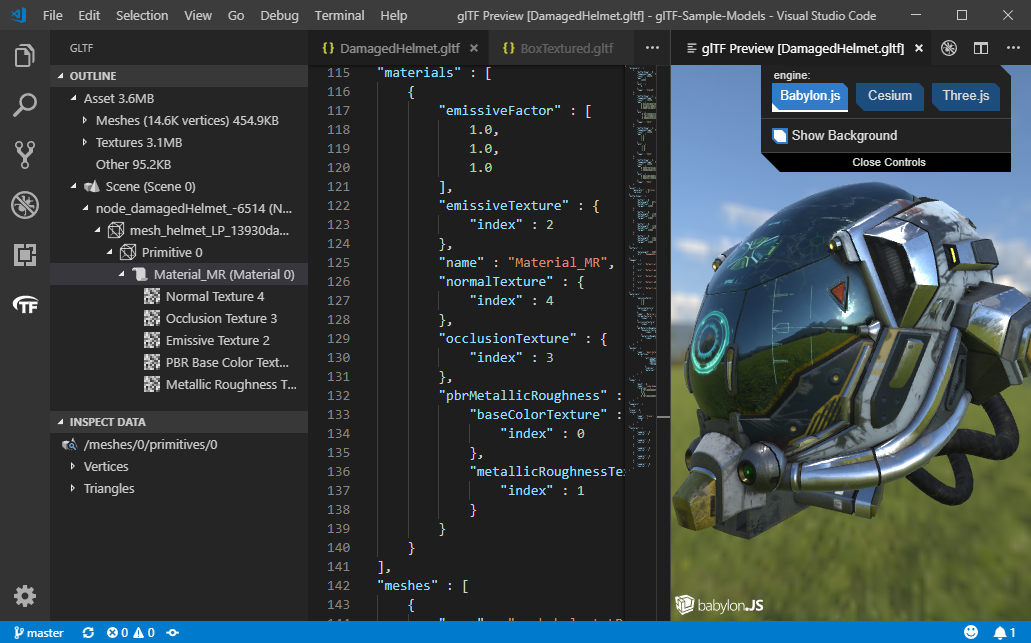1031x643 pixels.
Task: Collapse the Asset 3.6MB node
Action: coord(73,99)
